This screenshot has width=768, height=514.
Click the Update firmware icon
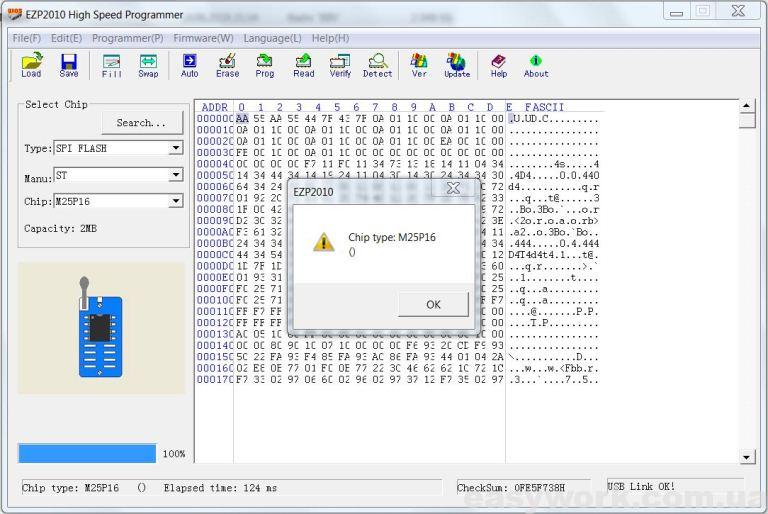tap(457, 65)
